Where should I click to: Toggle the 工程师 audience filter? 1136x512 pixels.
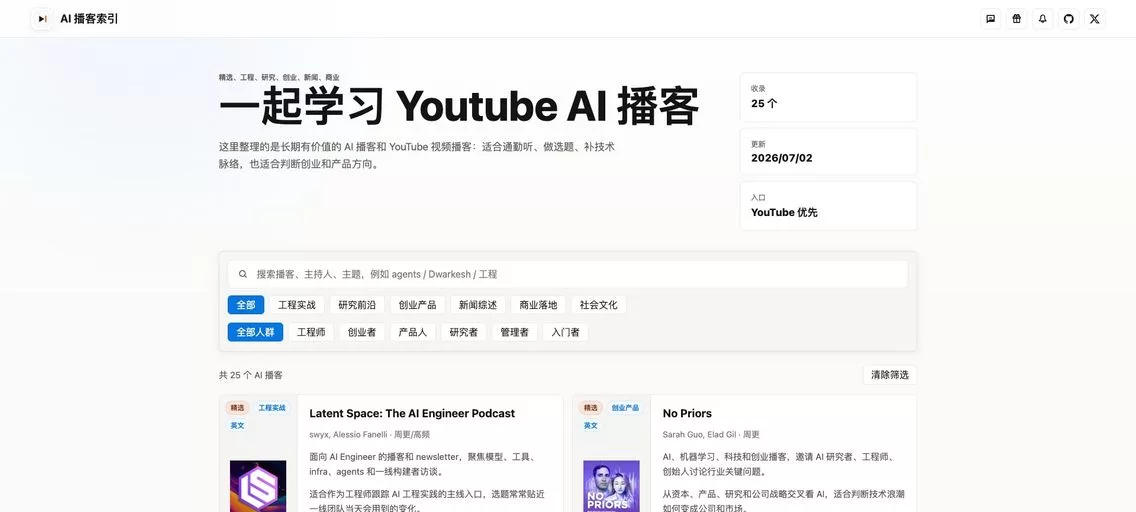(311, 332)
